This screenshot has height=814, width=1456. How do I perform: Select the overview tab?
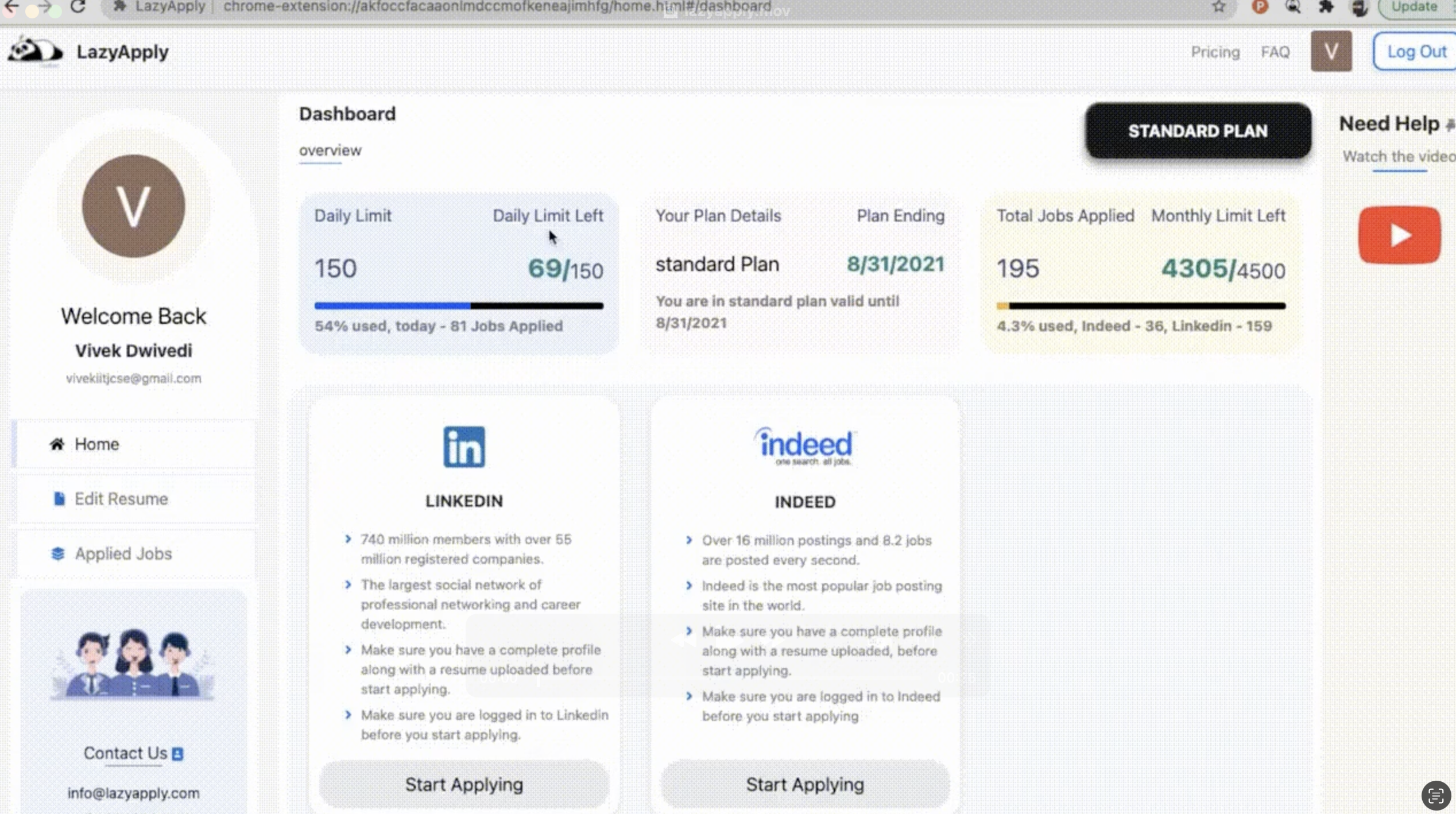(x=330, y=151)
